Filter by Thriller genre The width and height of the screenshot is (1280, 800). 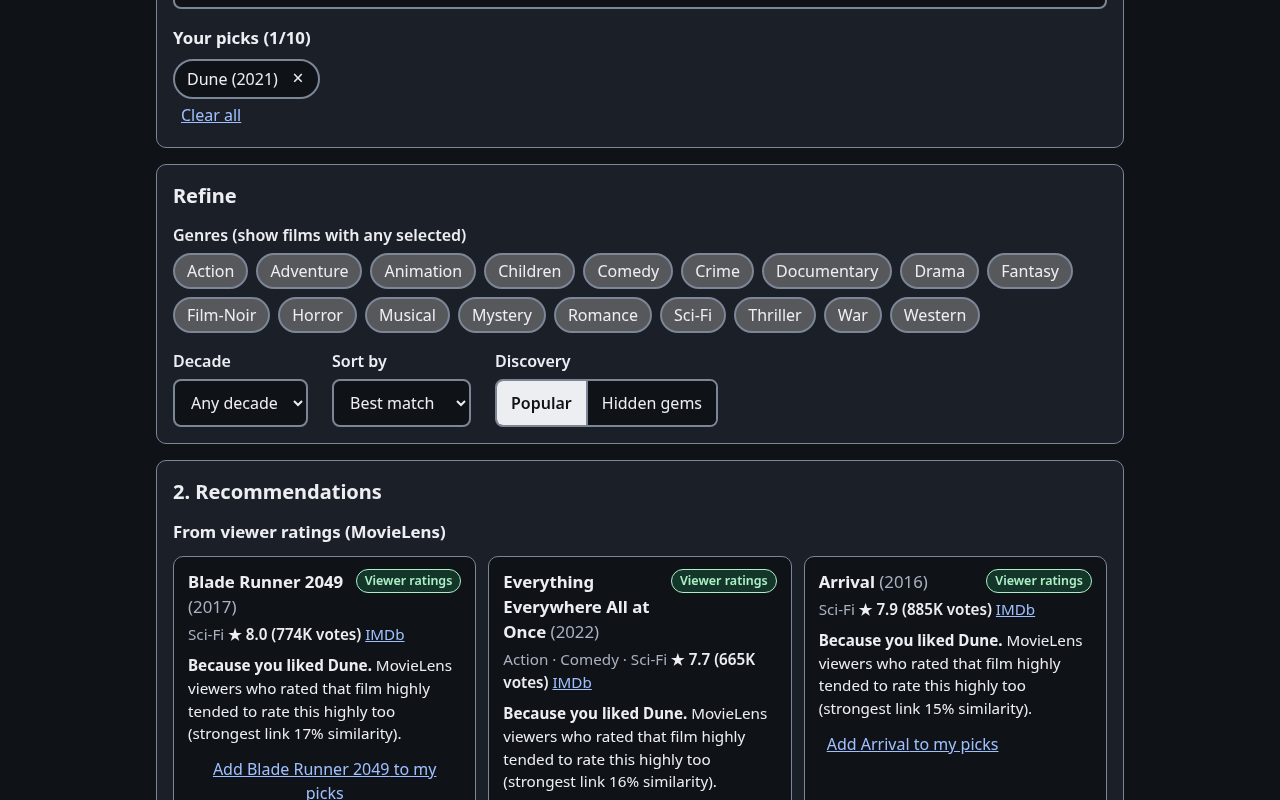775,315
